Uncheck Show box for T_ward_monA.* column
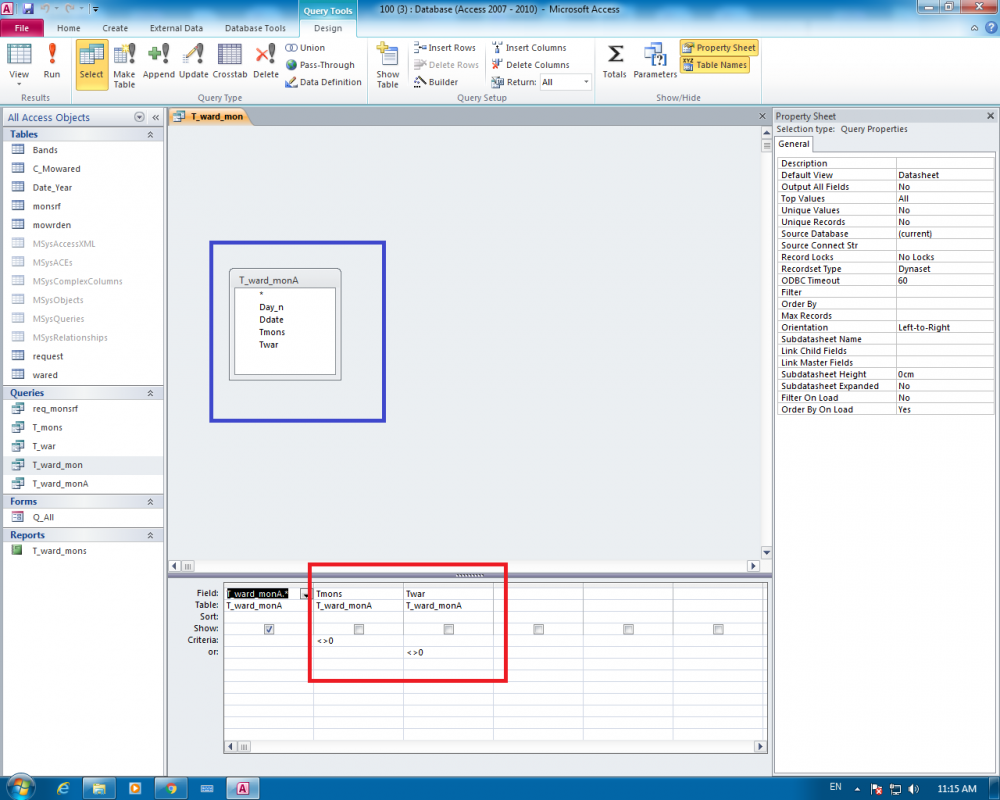The image size is (1000, 800). [269, 630]
